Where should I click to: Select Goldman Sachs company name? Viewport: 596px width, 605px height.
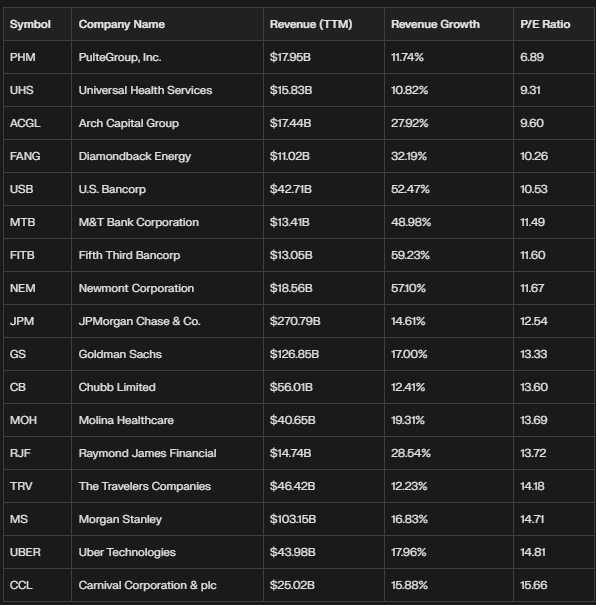(120, 354)
